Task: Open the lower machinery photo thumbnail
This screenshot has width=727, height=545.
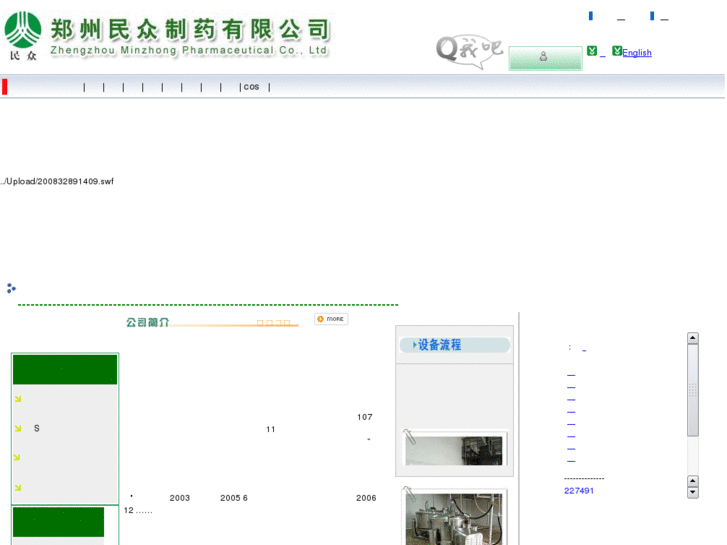Action: pos(455,517)
